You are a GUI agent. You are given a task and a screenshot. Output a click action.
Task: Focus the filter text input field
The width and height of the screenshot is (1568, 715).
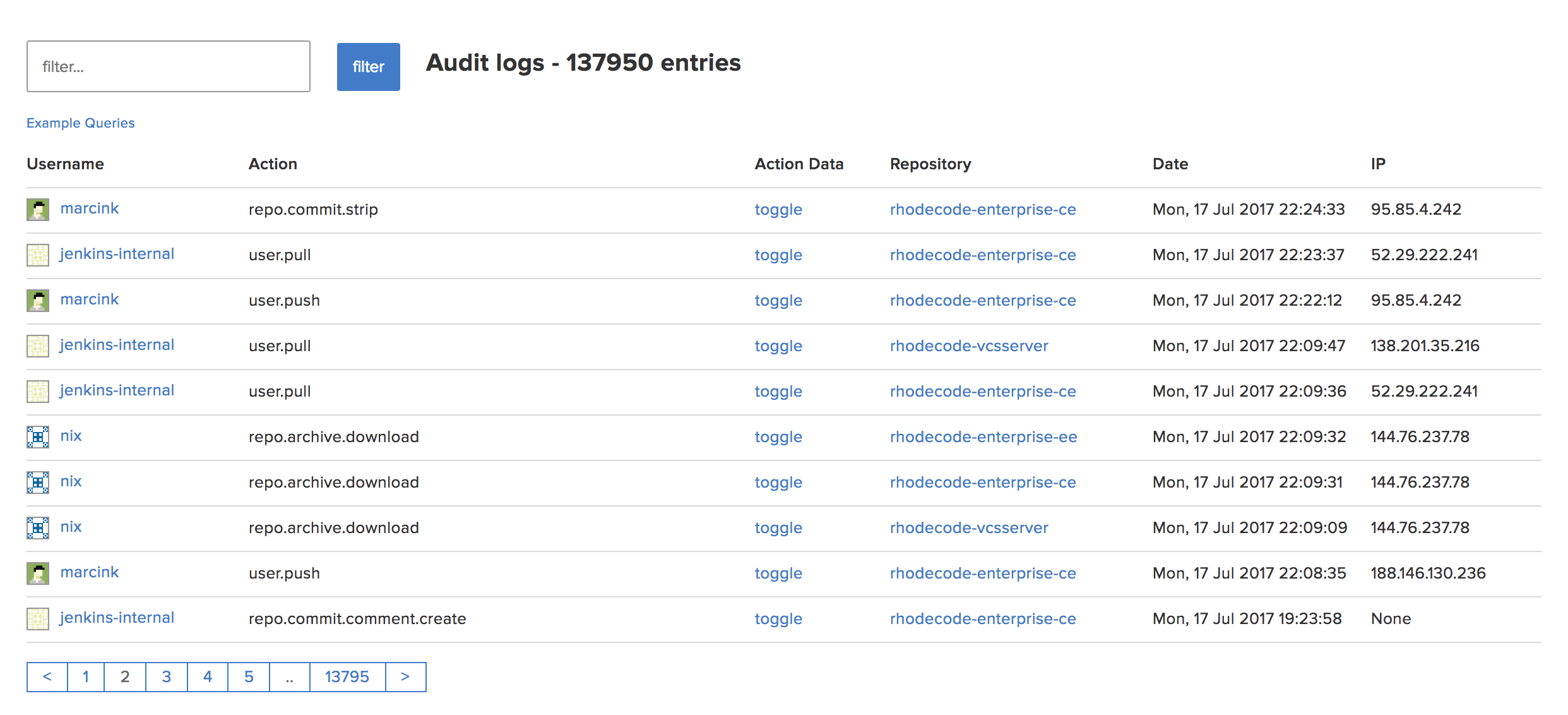pyautogui.click(x=169, y=67)
